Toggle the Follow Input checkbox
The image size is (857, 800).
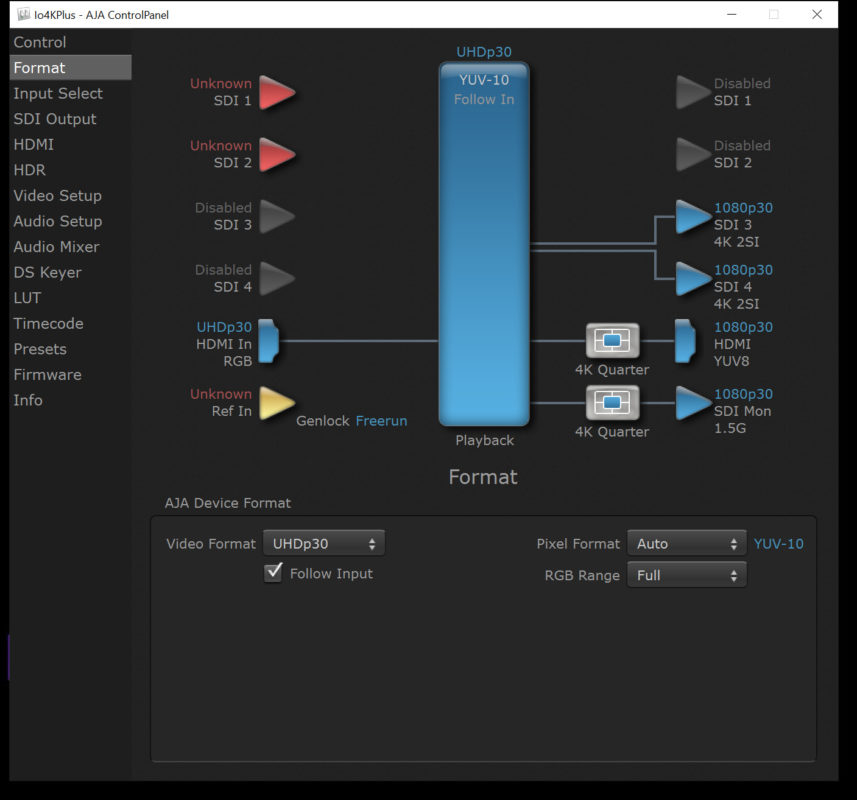[x=273, y=573]
